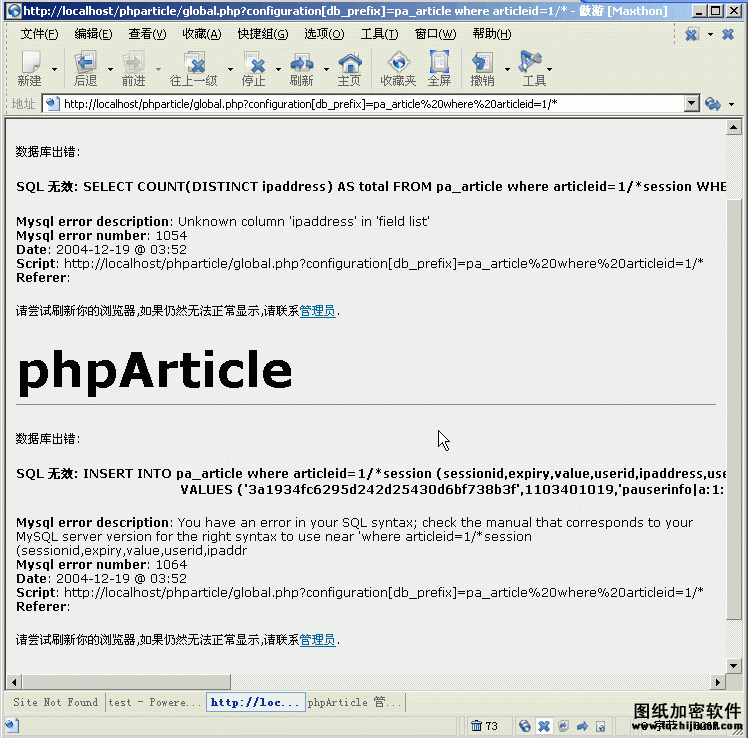The height and width of the screenshot is (738, 748).
Task: Click the horizontal scrollbar thumb
Action: 126,682
